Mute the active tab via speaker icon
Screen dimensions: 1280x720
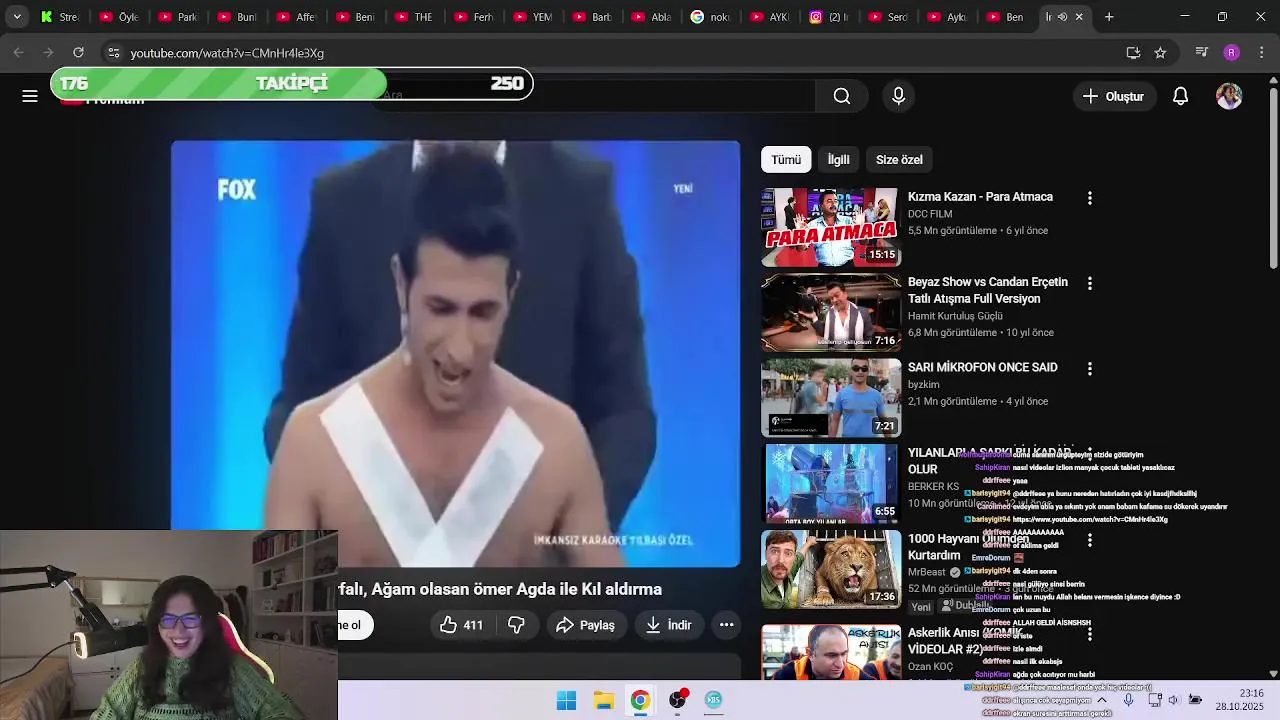(1062, 17)
